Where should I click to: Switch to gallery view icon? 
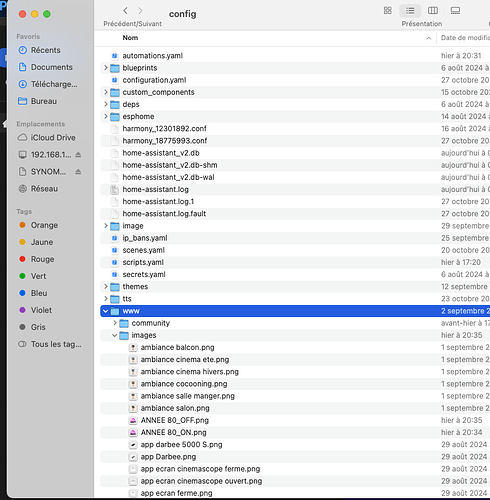tap(455, 11)
